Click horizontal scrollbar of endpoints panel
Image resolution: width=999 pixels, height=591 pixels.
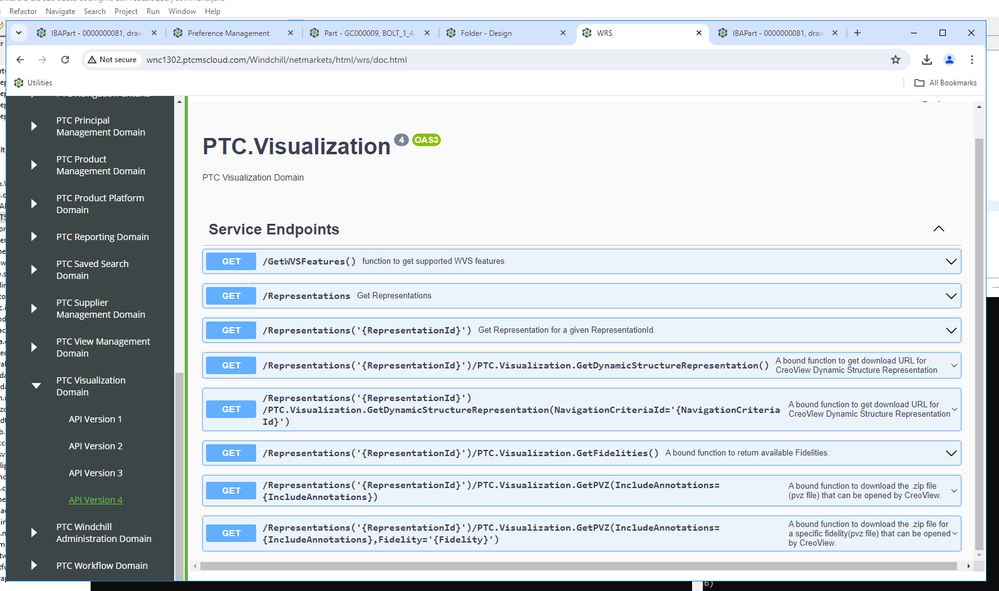[x=578, y=566]
